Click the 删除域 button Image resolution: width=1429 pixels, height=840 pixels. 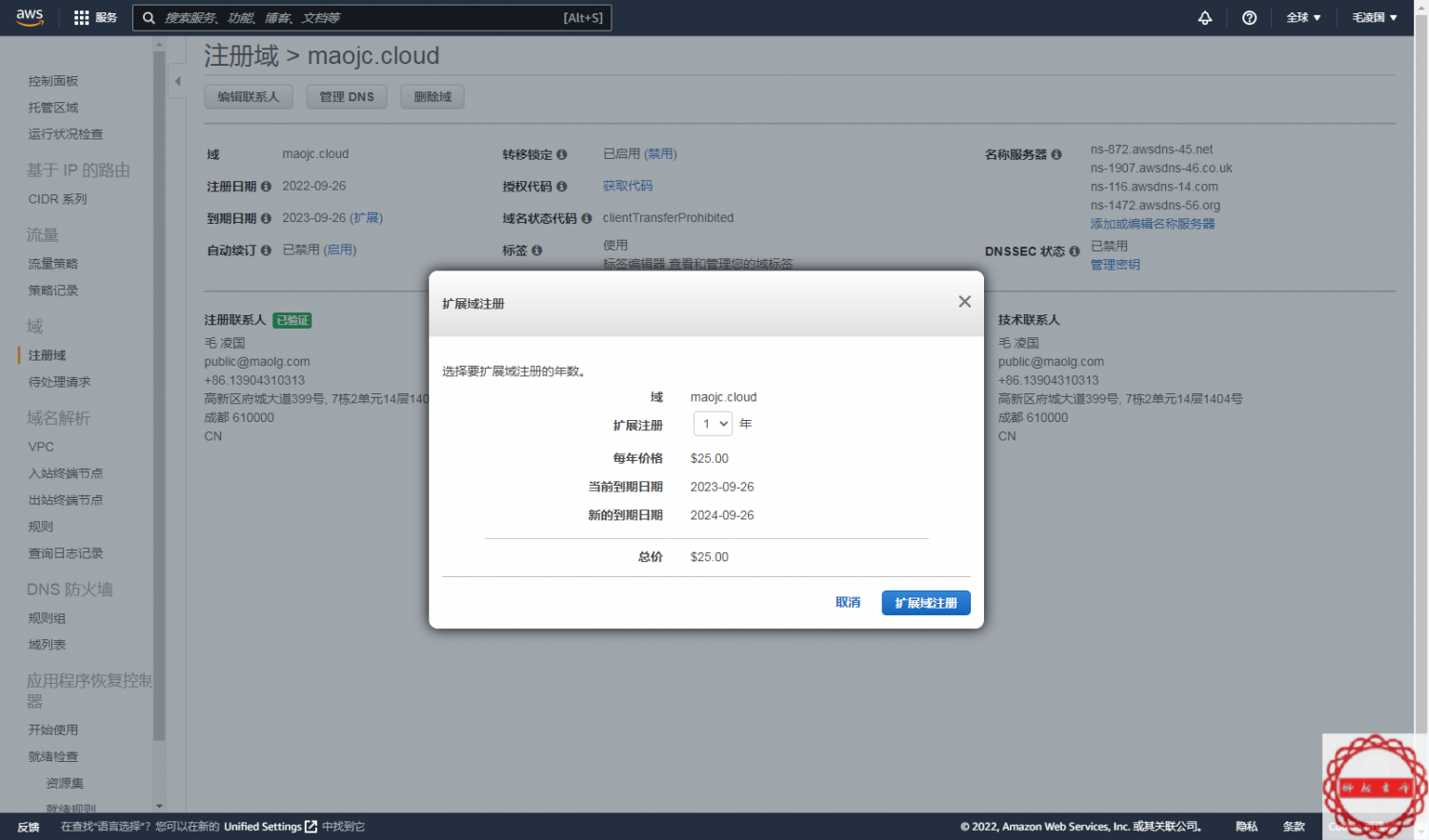433,97
